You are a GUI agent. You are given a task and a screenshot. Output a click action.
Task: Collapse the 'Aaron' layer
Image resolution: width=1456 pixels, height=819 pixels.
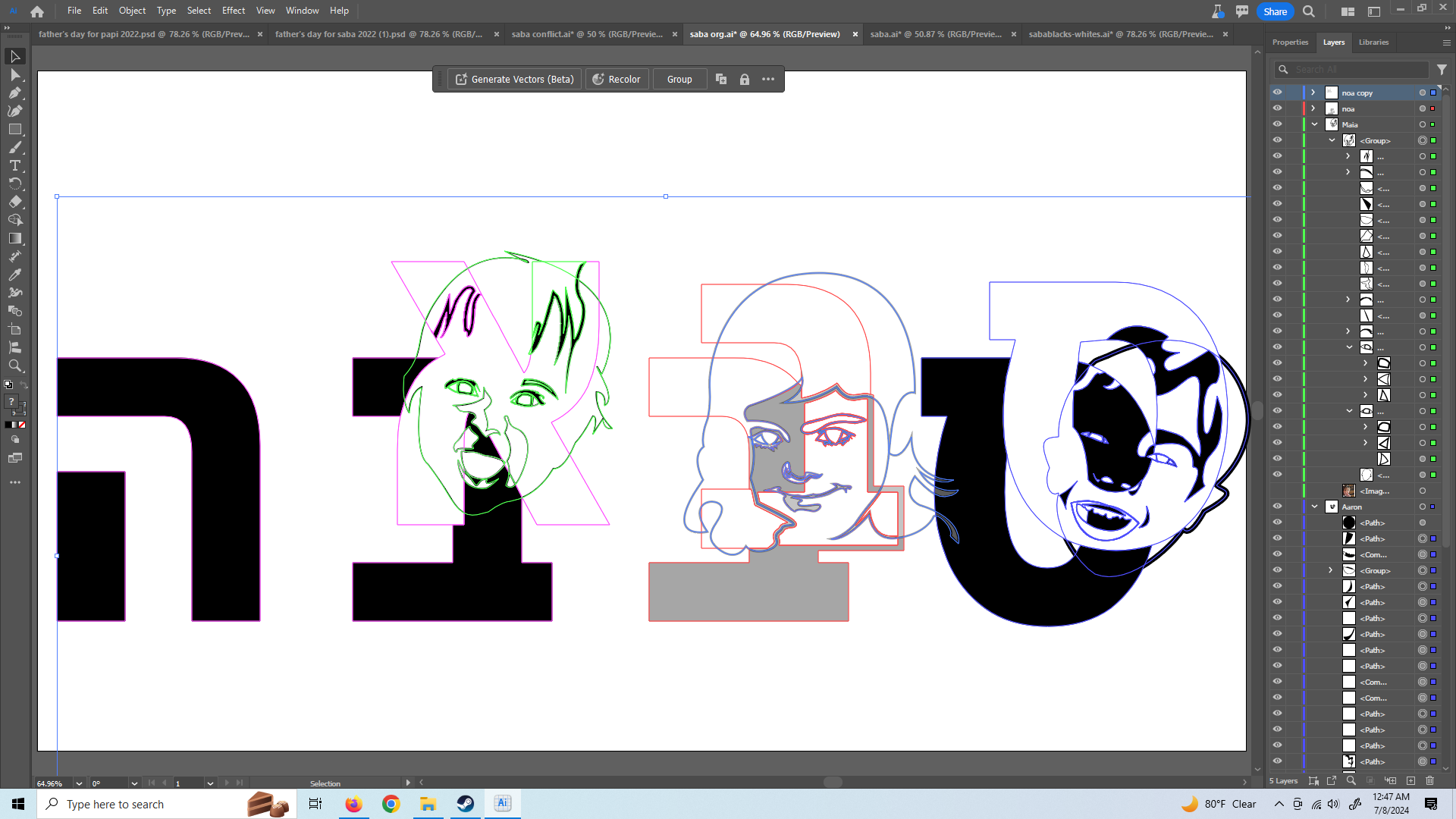(x=1314, y=507)
